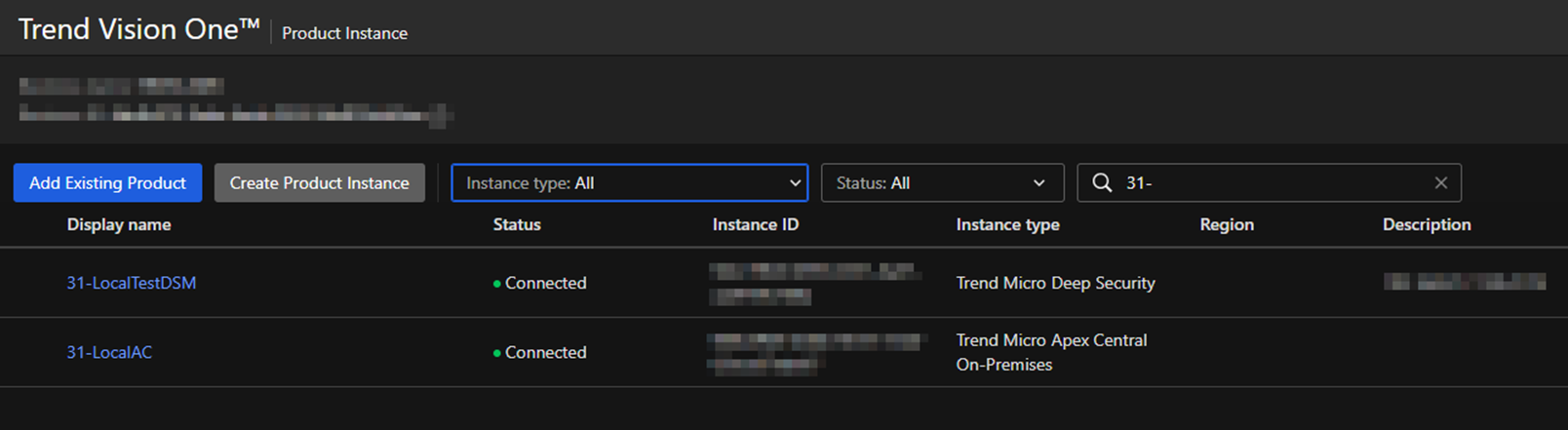Click the Trend Vision One title

click(138, 29)
